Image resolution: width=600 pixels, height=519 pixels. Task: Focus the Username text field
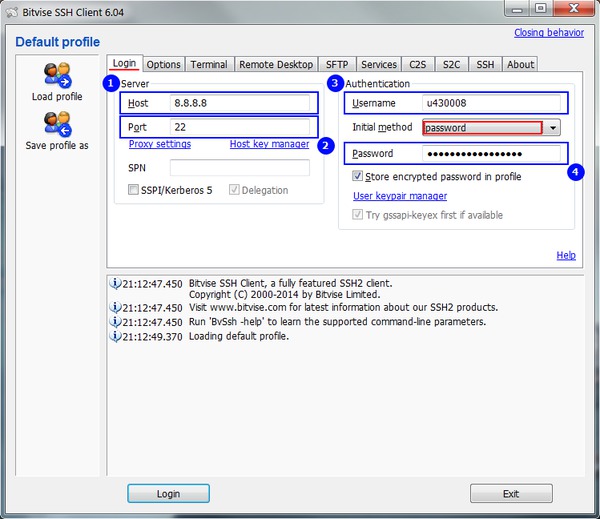(x=490, y=103)
